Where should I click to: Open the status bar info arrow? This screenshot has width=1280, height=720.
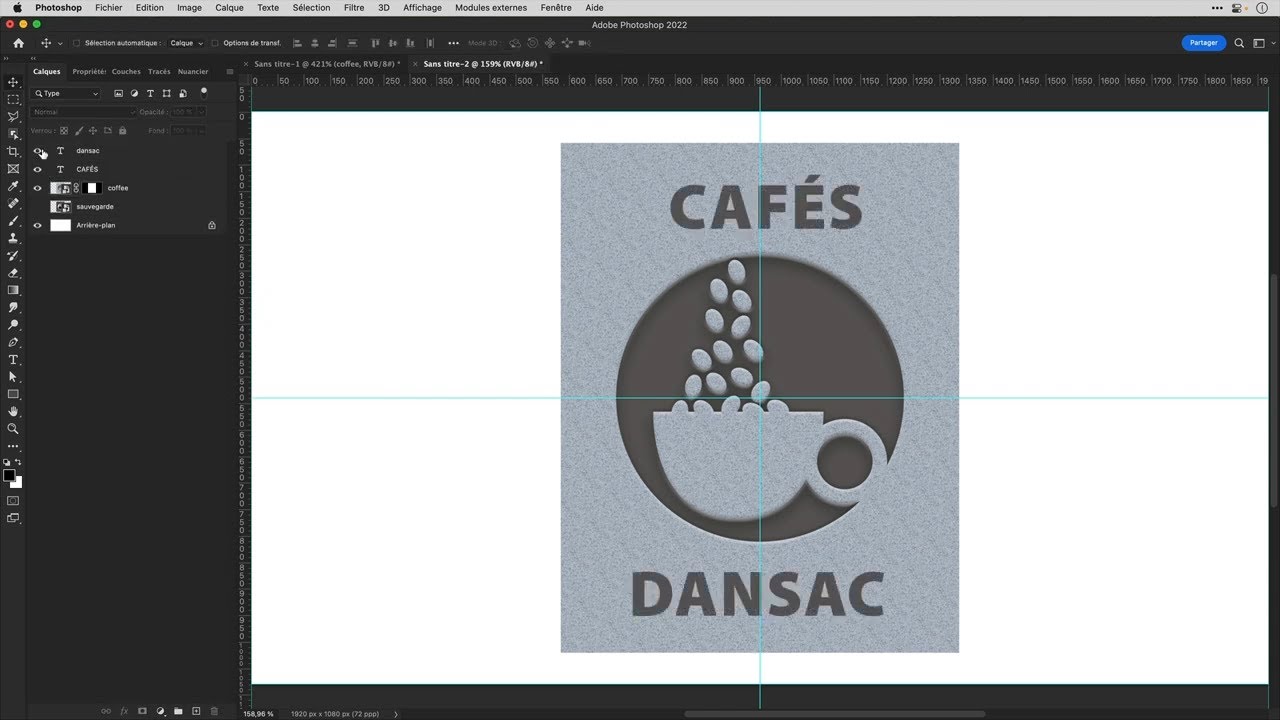point(396,714)
